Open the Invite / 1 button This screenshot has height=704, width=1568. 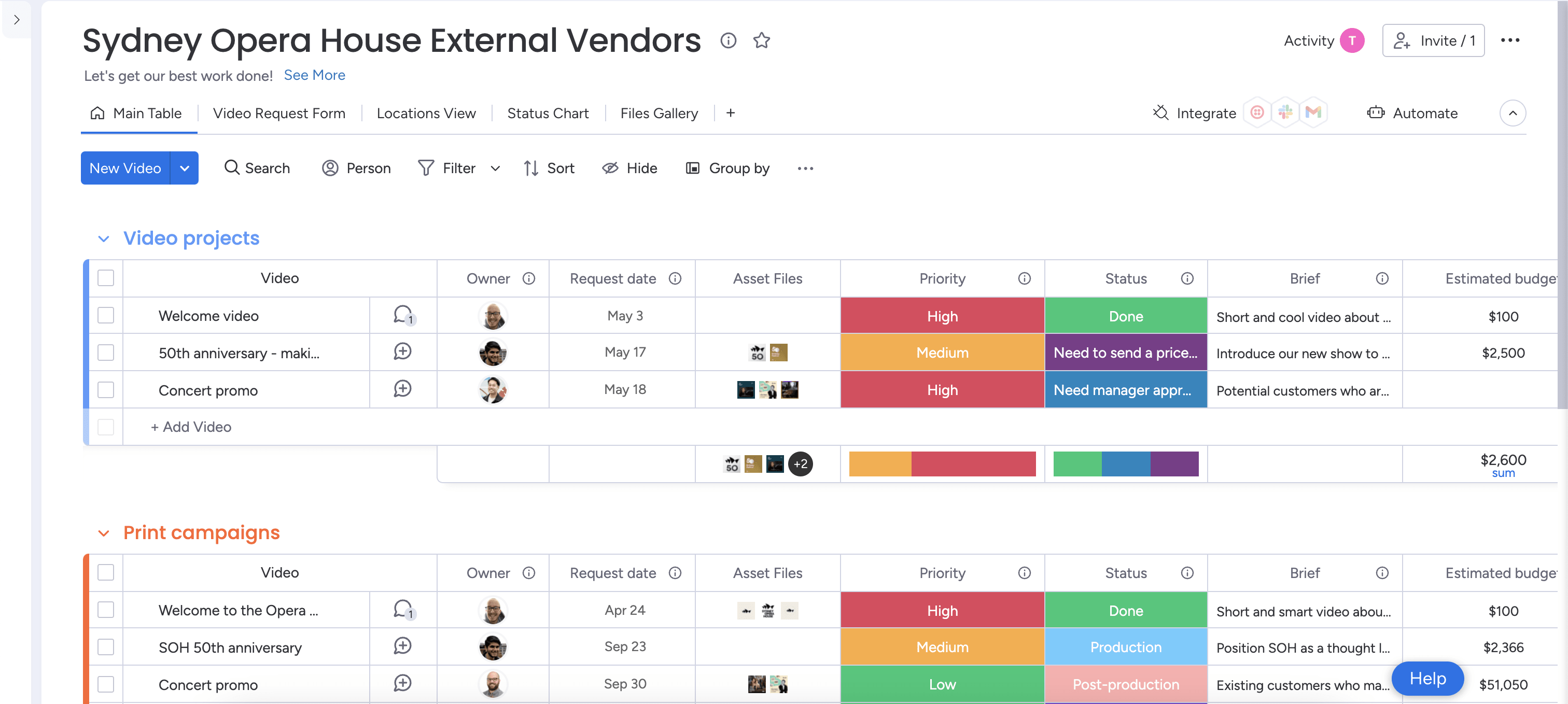coord(1434,41)
